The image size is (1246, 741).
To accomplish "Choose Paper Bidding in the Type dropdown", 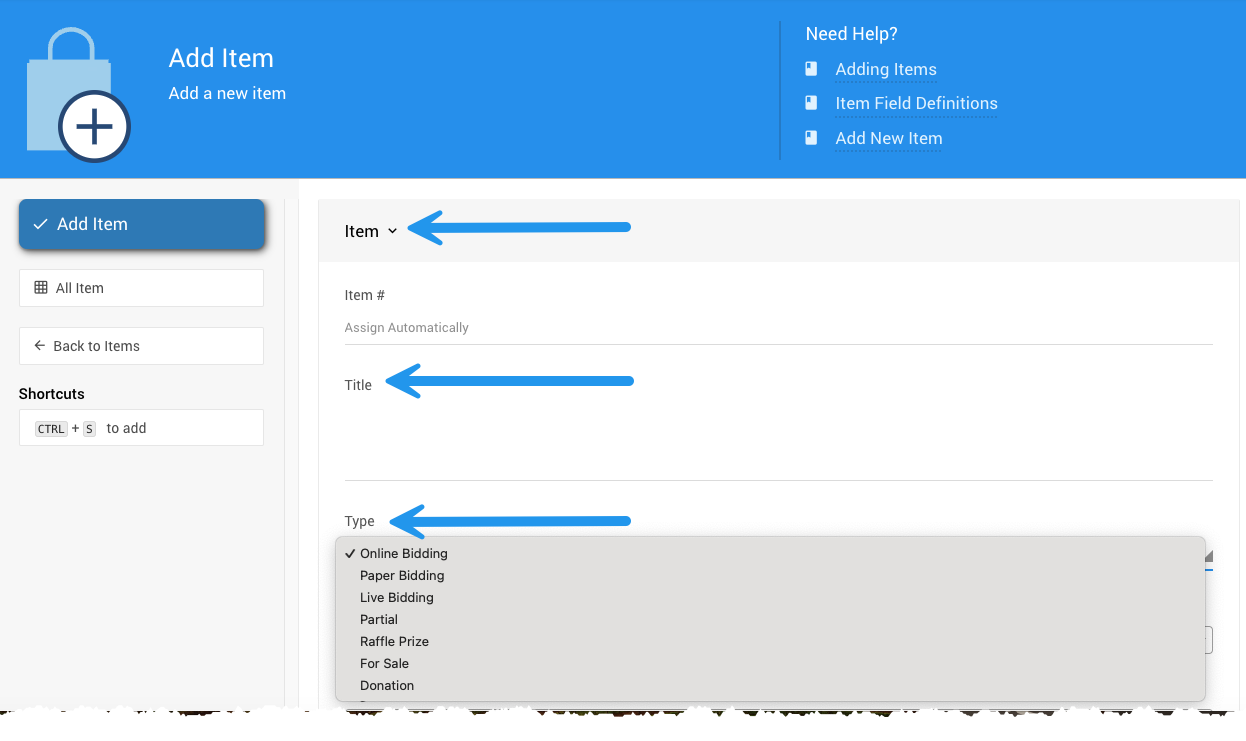I will (x=402, y=575).
